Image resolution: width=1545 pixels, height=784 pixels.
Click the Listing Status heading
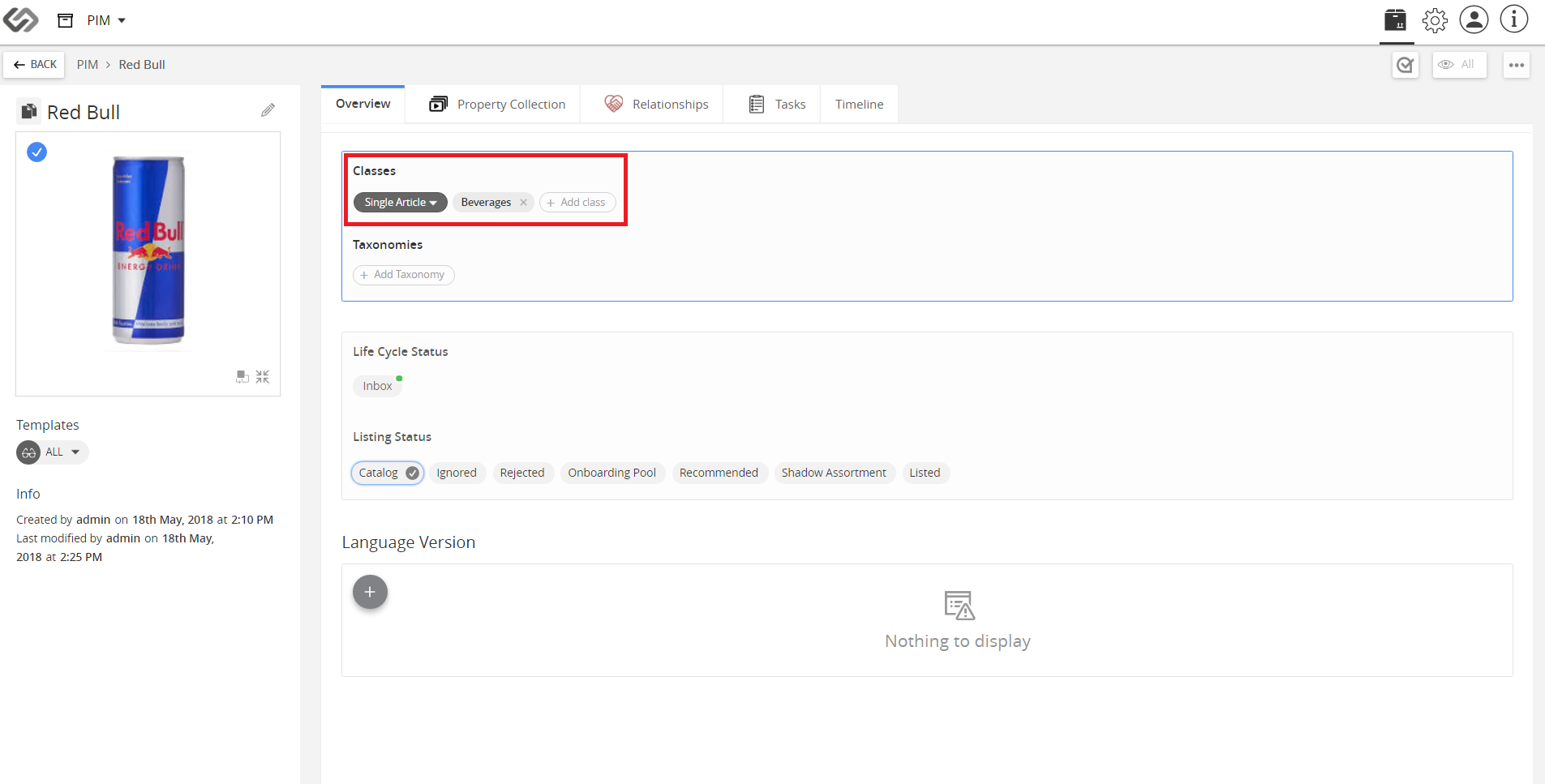pos(393,437)
